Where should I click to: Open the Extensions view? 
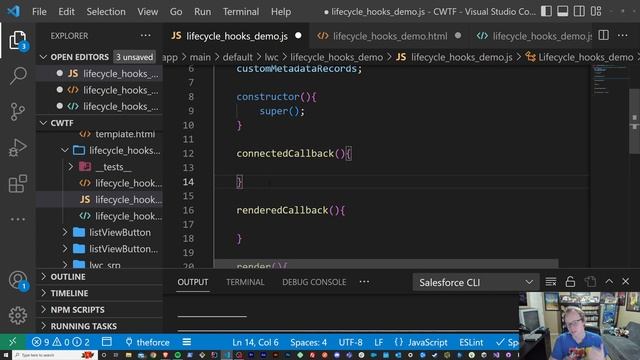tap(18, 183)
